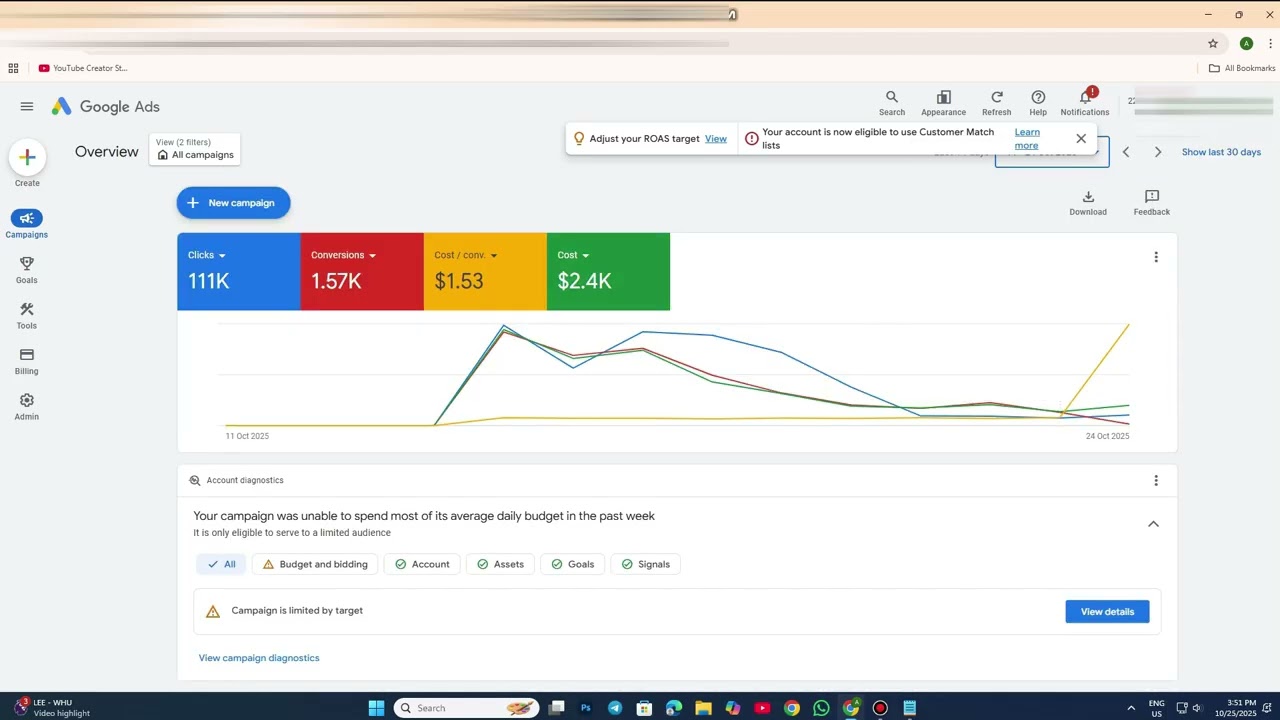
Task: Bookmark page with star icon
Action: 1213,43
